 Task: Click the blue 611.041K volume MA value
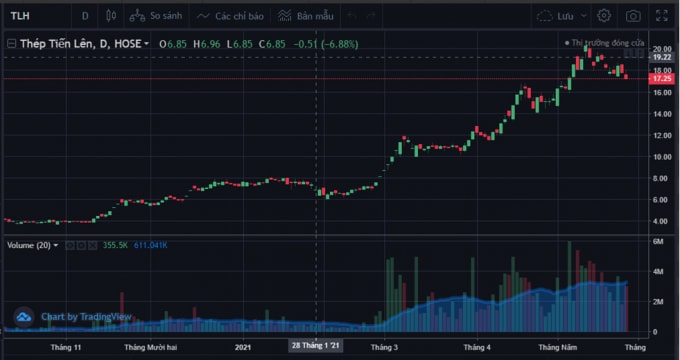point(150,245)
